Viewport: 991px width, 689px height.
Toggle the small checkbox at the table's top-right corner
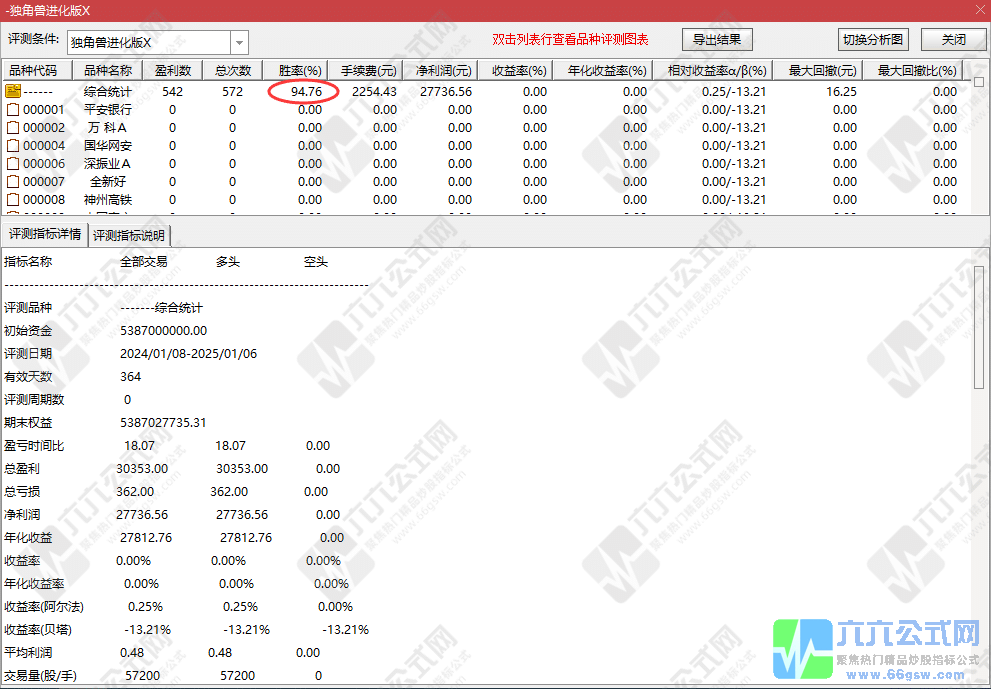(979, 82)
